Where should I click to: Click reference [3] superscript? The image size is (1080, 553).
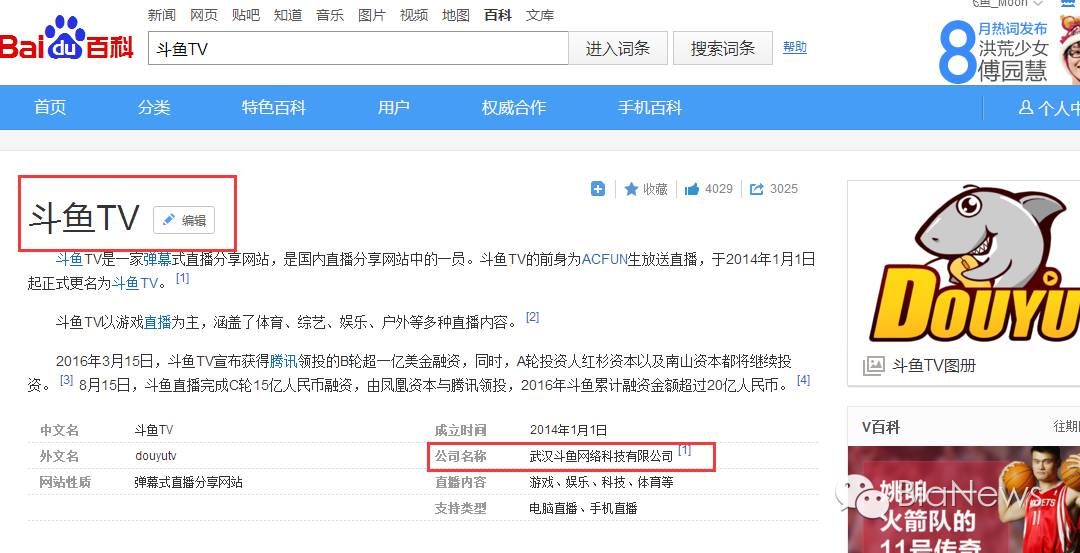(x=66, y=379)
